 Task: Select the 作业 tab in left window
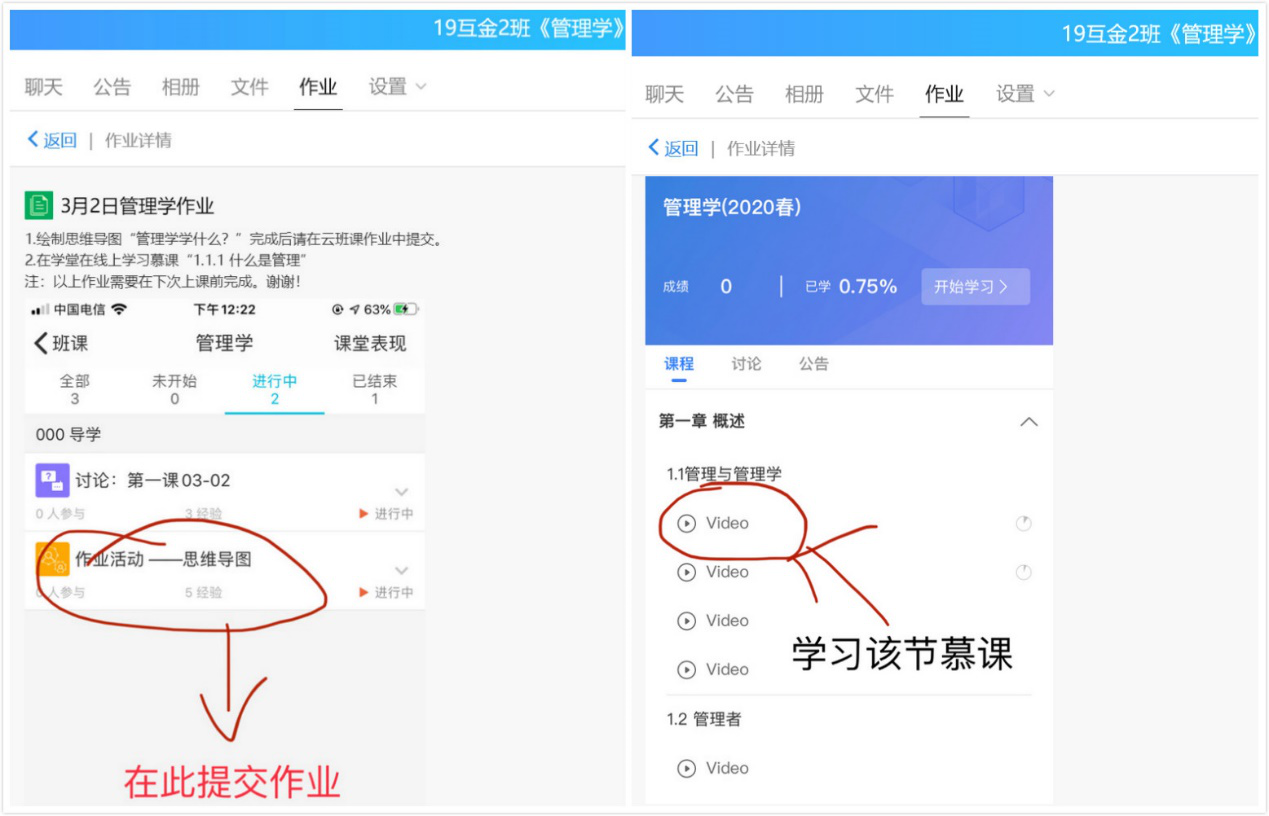(318, 87)
